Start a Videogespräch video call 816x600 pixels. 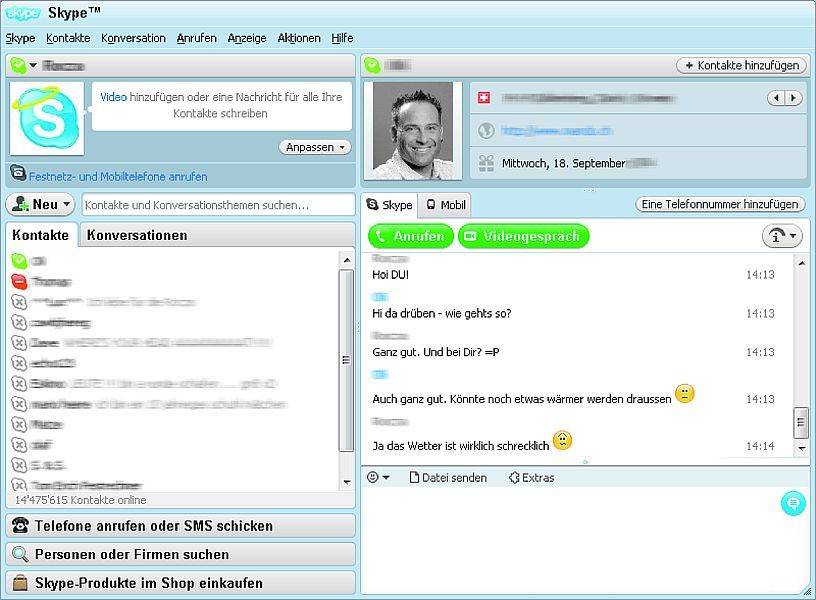tap(524, 236)
